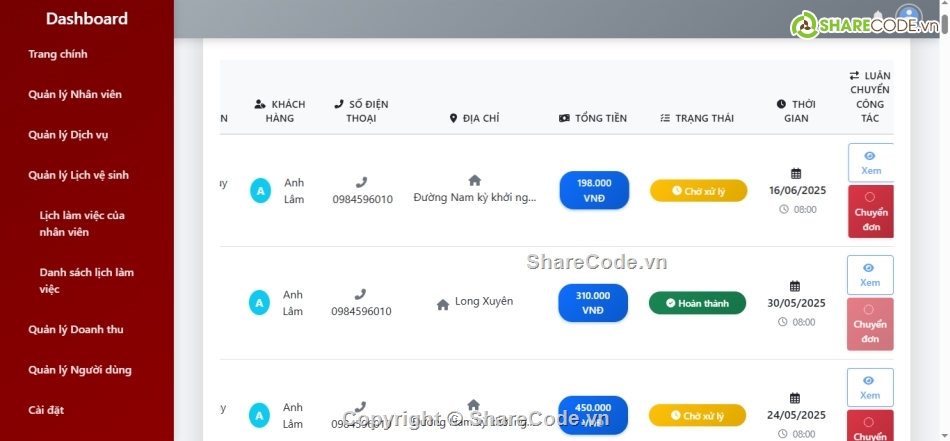Viewport: 950px width, 441px height.
Task: Click Hoàn thành status badge
Action: point(697,303)
